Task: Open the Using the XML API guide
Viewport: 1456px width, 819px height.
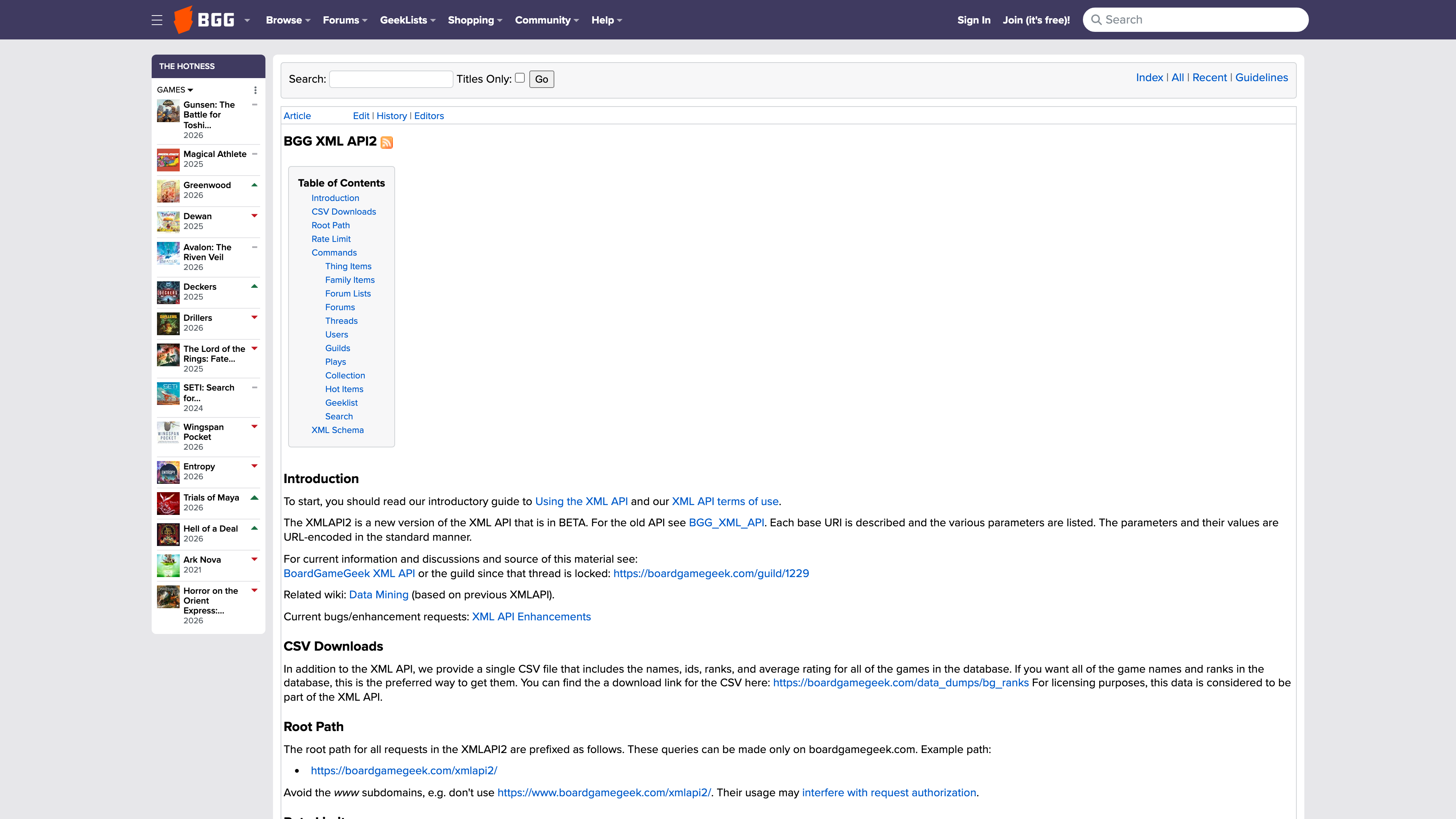Action: pos(582,501)
